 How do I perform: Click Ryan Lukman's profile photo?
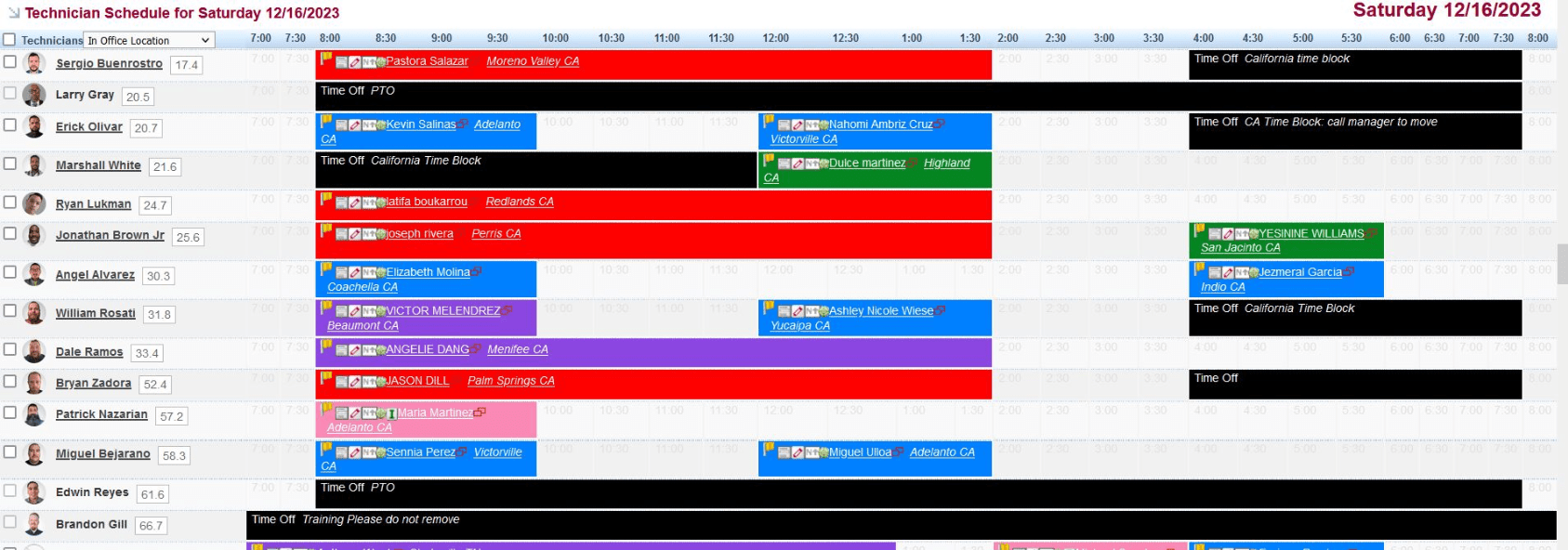[x=34, y=204]
